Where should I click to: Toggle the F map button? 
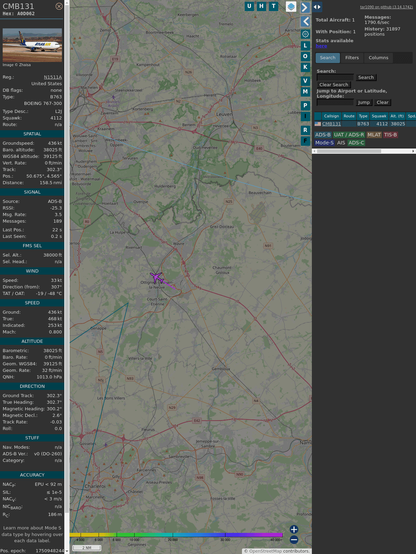click(x=305, y=141)
